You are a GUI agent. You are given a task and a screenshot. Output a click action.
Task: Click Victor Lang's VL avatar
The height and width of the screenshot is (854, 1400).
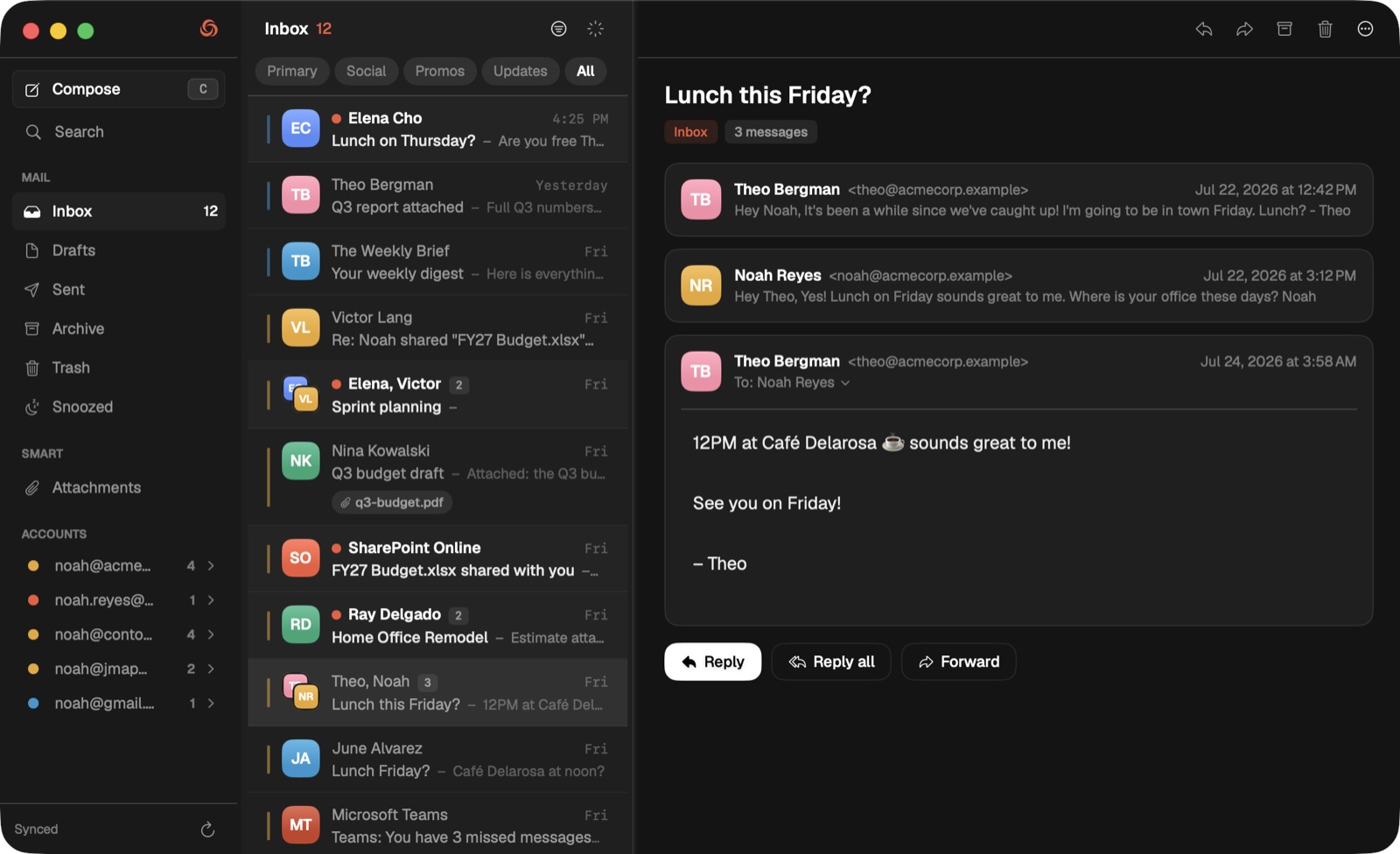pyautogui.click(x=300, y=328)
